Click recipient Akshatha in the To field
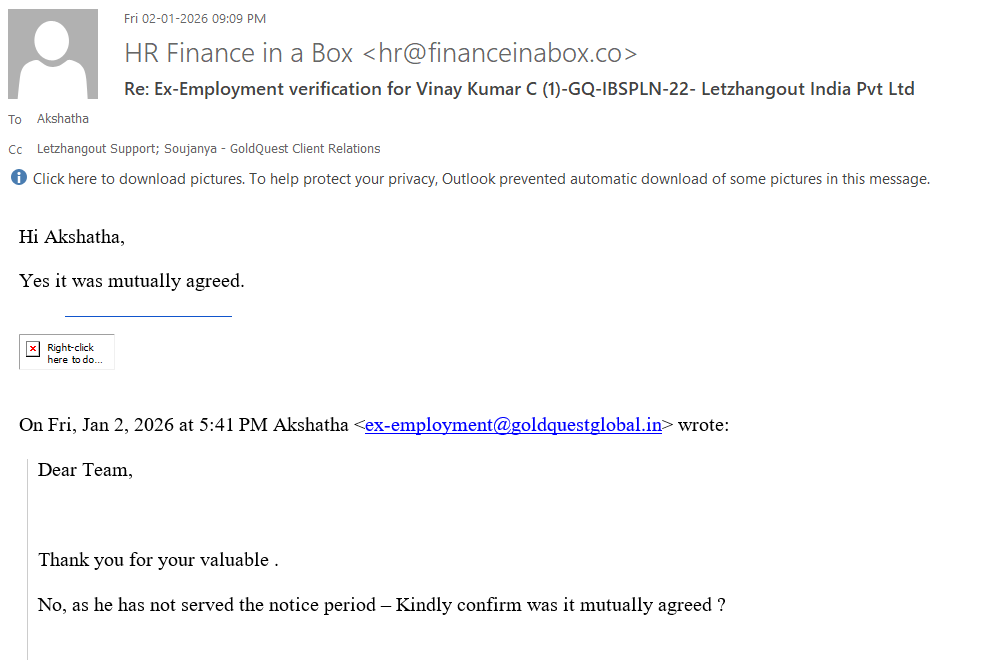 63,119
